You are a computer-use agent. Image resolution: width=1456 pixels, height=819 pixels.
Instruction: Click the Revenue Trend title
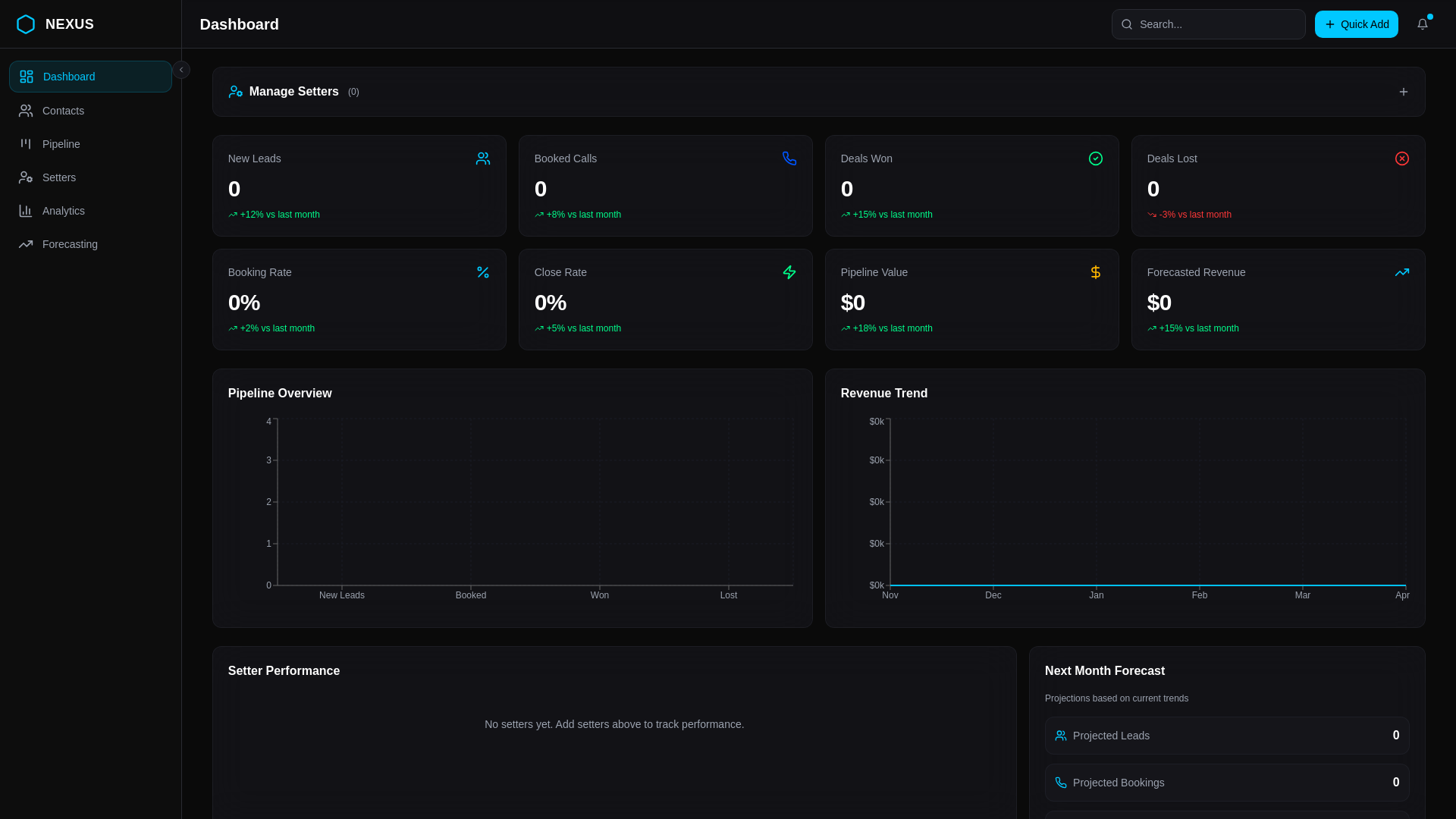tap(884, 394)
